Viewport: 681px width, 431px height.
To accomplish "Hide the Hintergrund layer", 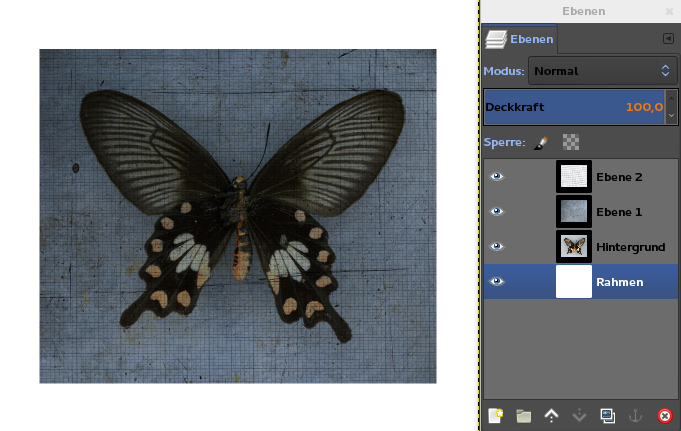I will click(x=497, y=246).
